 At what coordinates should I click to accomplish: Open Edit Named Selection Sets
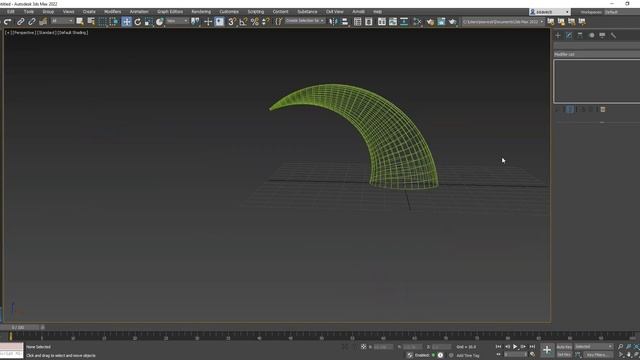pos(278,22)
